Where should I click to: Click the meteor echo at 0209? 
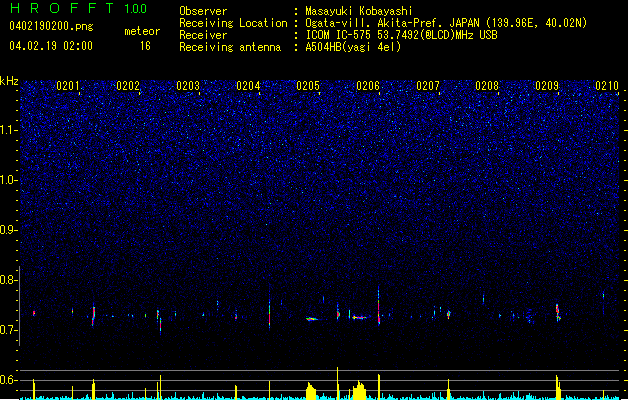558,313
